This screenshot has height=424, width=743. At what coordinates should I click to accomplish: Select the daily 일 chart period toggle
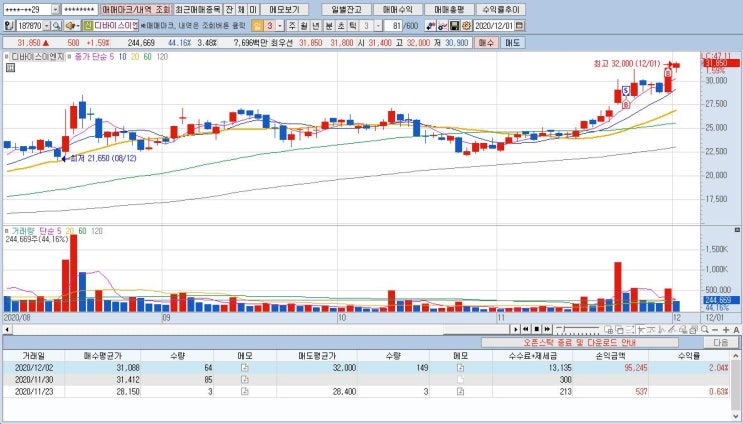257,26
